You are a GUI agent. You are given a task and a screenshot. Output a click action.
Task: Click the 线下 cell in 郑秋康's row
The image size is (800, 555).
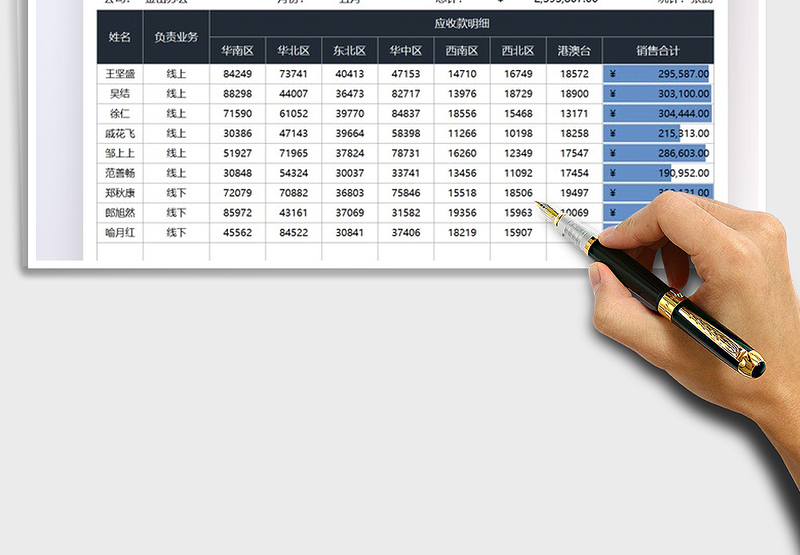[176, 193]
